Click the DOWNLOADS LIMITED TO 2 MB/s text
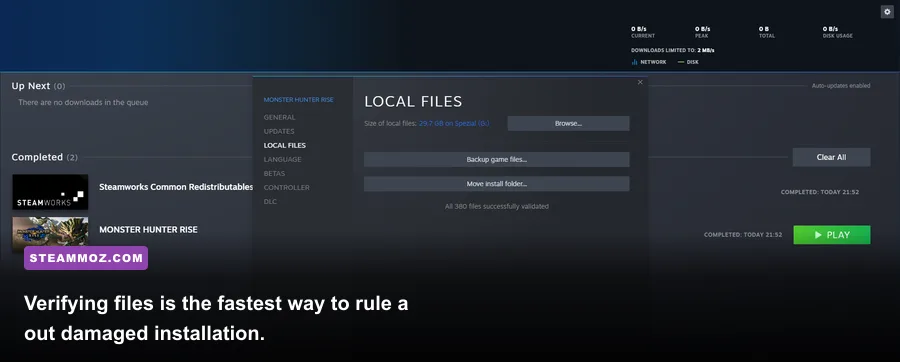Image resolution: width=900 pixels, height=362 pixels. point(673,50)
